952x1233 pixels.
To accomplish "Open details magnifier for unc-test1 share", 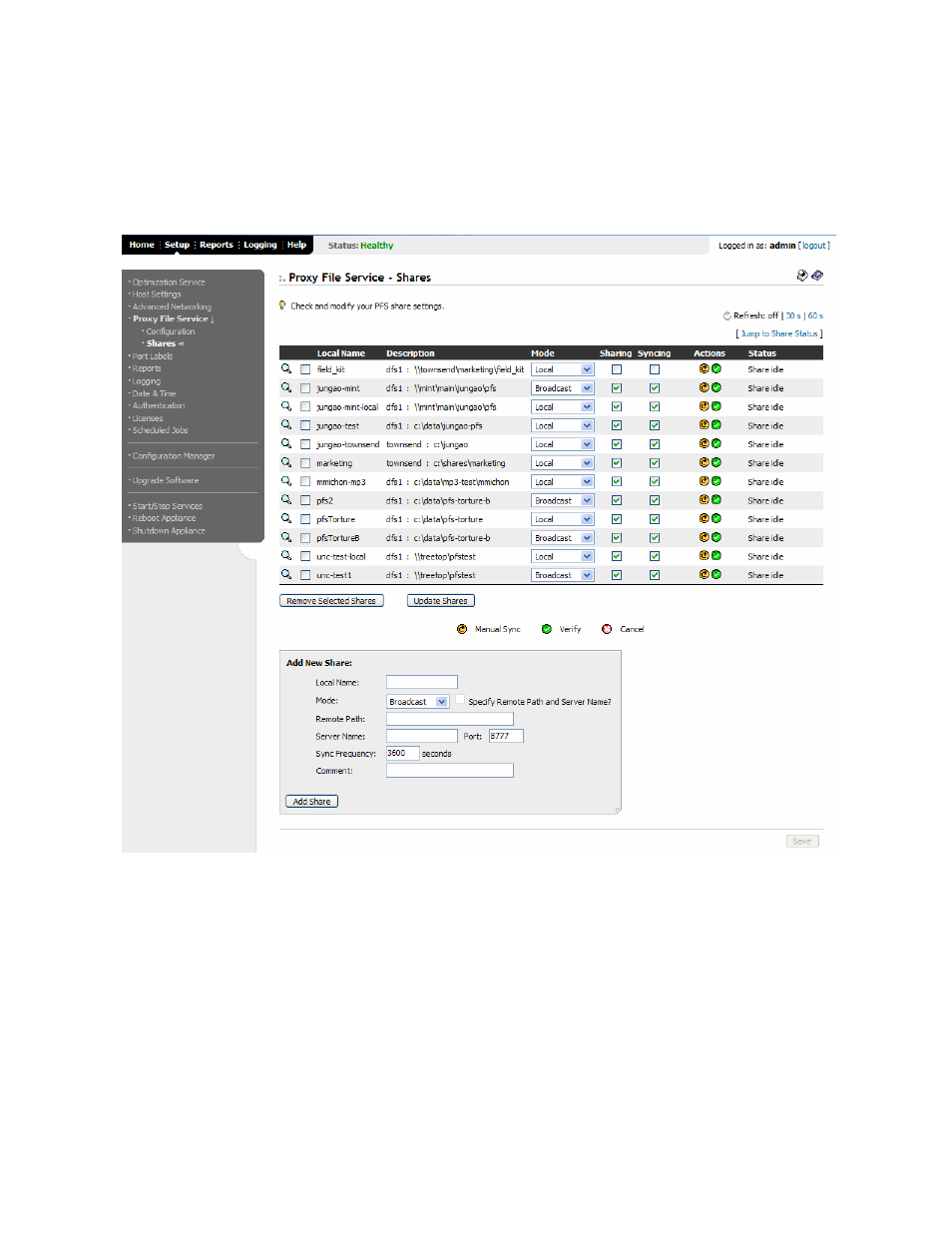I will point(286,575).
